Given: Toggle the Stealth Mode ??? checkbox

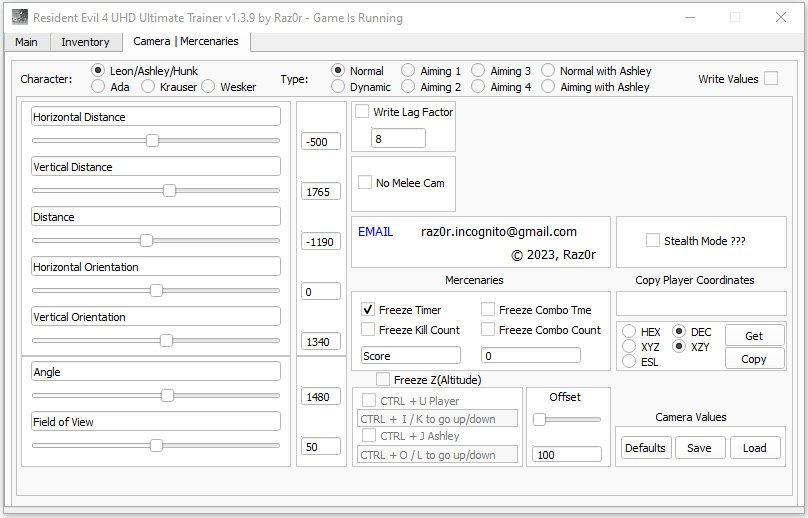Looking at the screenshot, I should [x=653, y=240].
